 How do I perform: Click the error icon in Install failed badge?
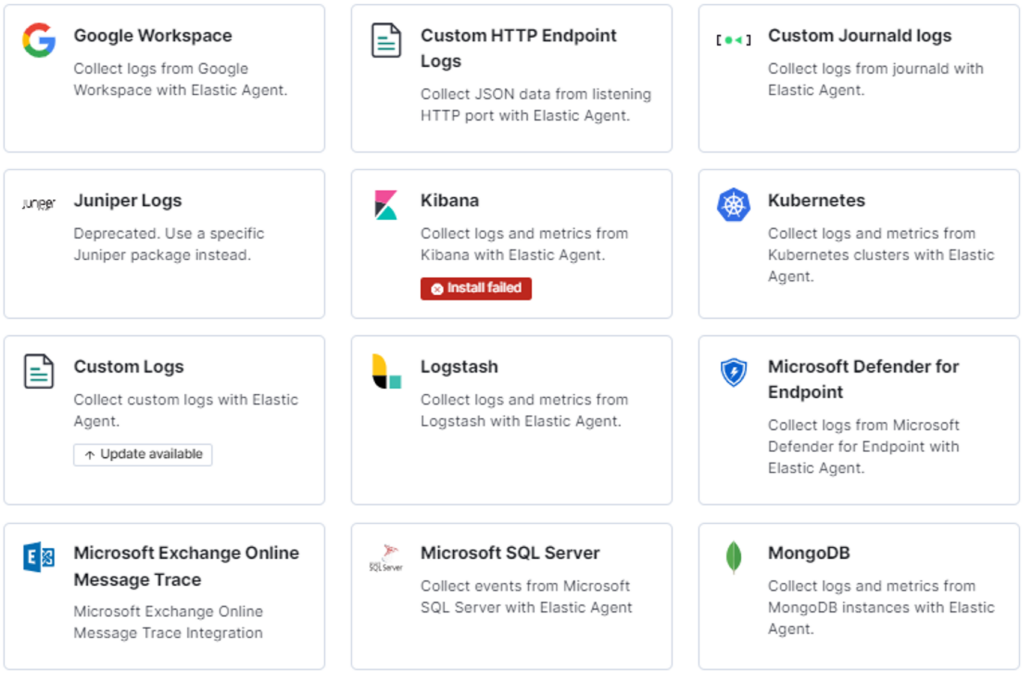[437, 289]
